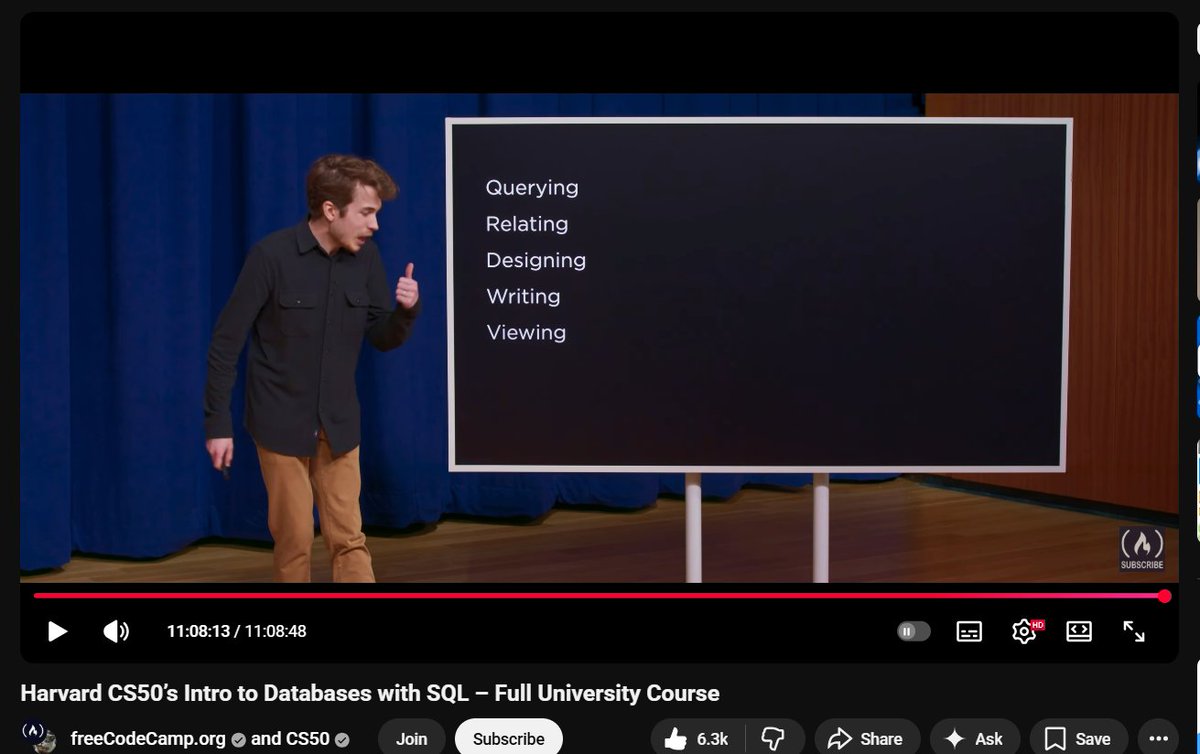The height and width of the screenshot is (754, 1200).
Task: Open the video settings gear
Action: pyautogui.click(x=1024, y=631)
